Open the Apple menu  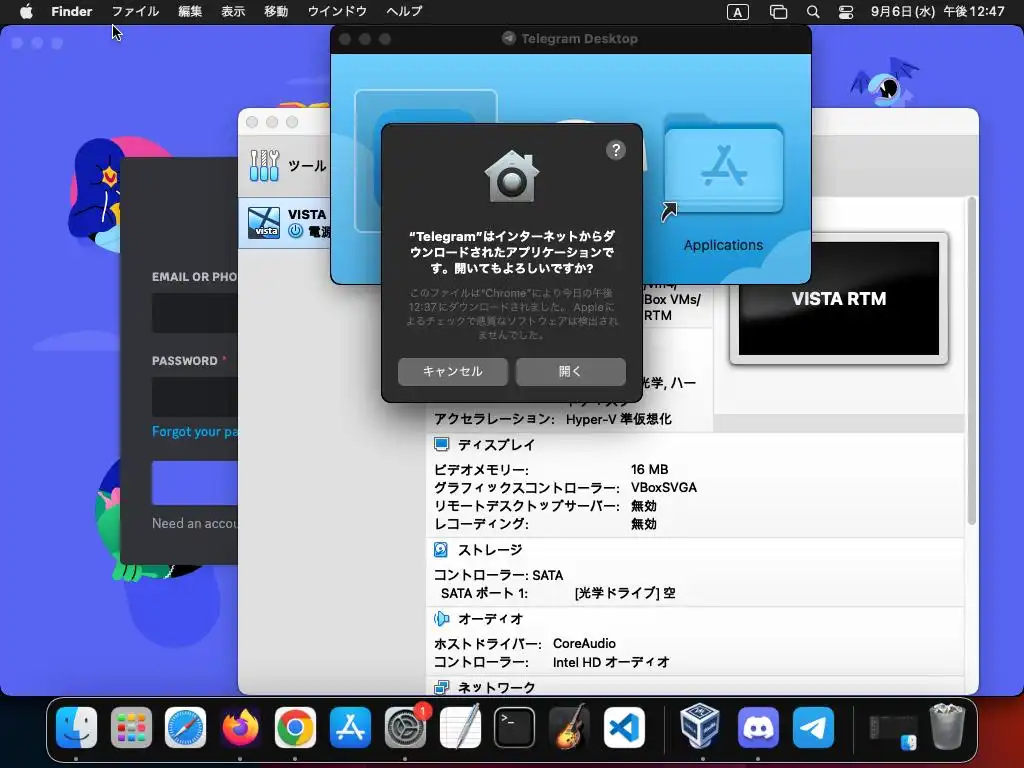click(x=26, y=11)
